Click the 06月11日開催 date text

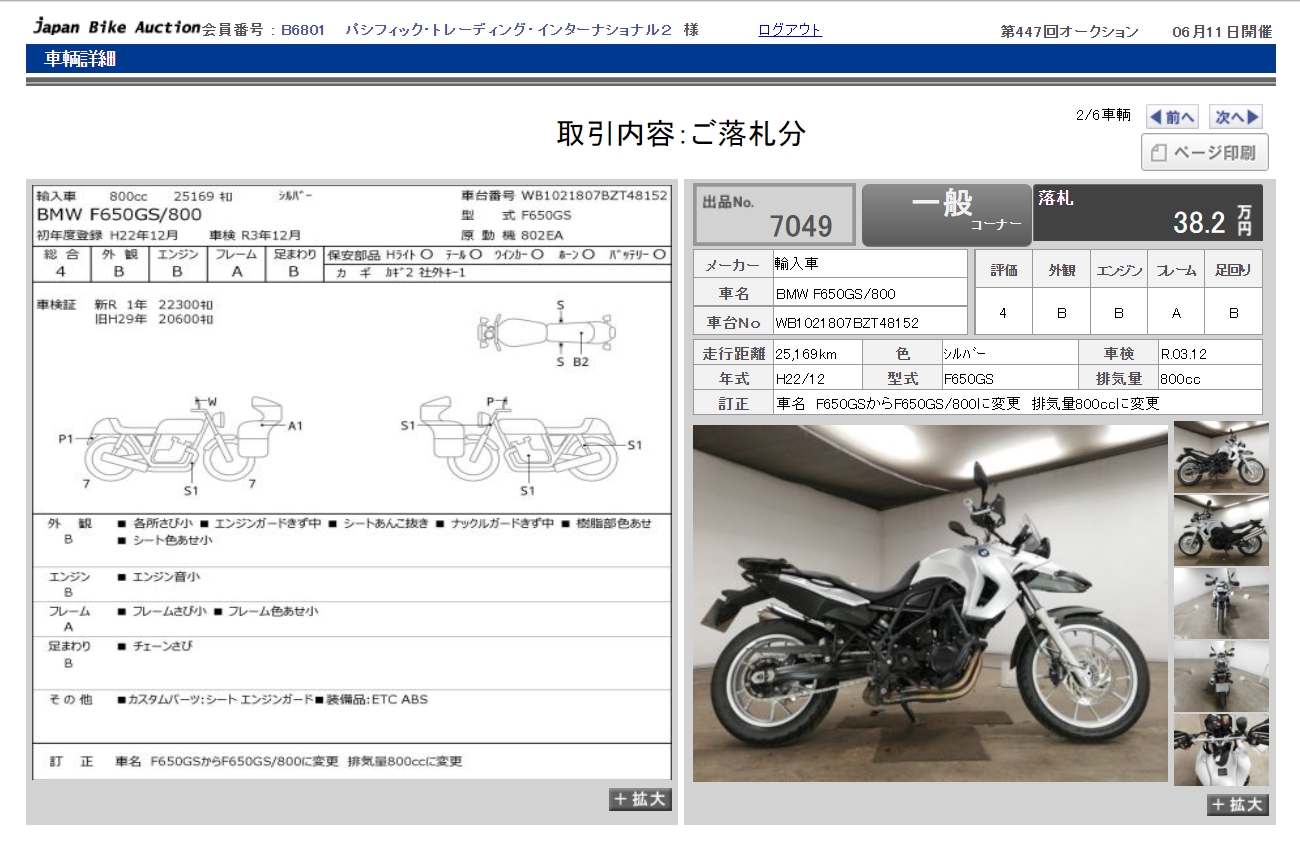point(1222,32)
